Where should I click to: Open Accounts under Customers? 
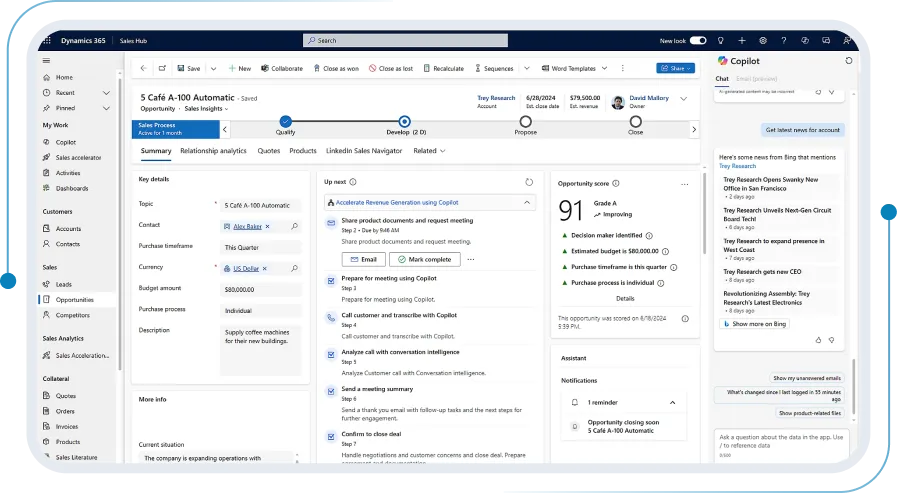click(x=68, y=228)
